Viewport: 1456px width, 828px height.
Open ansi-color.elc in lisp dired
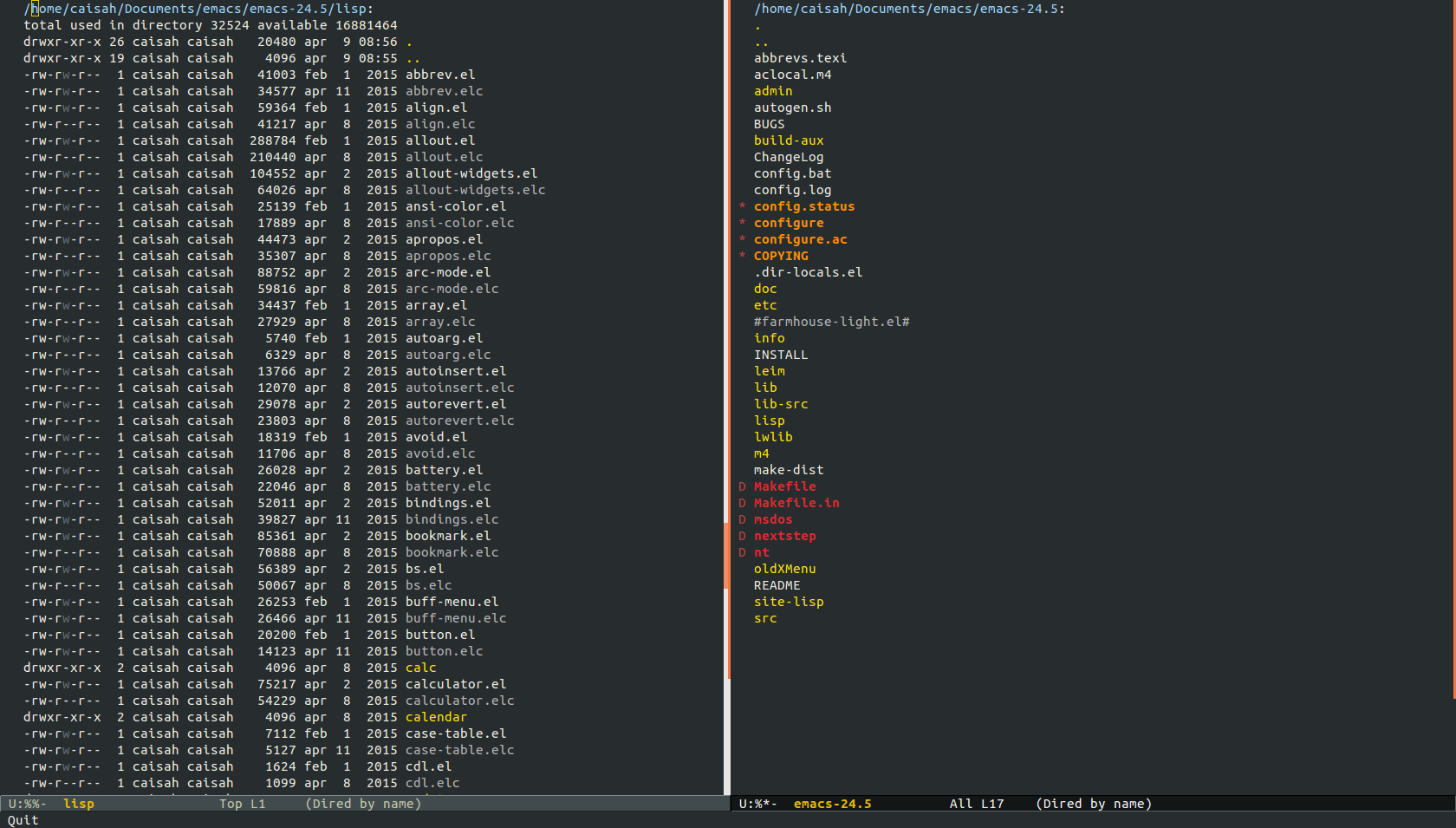[459, 223]
